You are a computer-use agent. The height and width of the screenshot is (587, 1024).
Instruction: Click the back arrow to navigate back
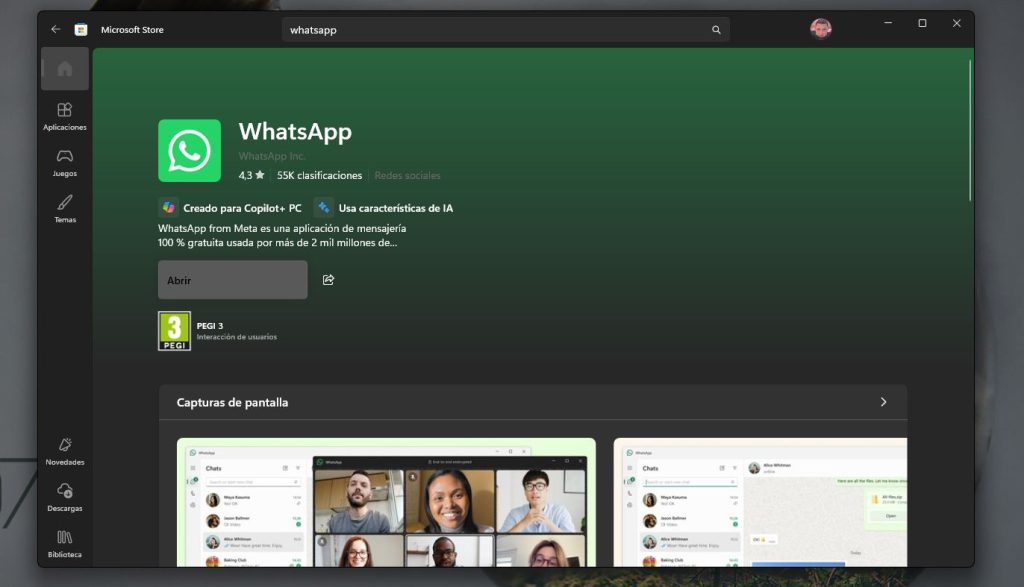tap(55, 29)
